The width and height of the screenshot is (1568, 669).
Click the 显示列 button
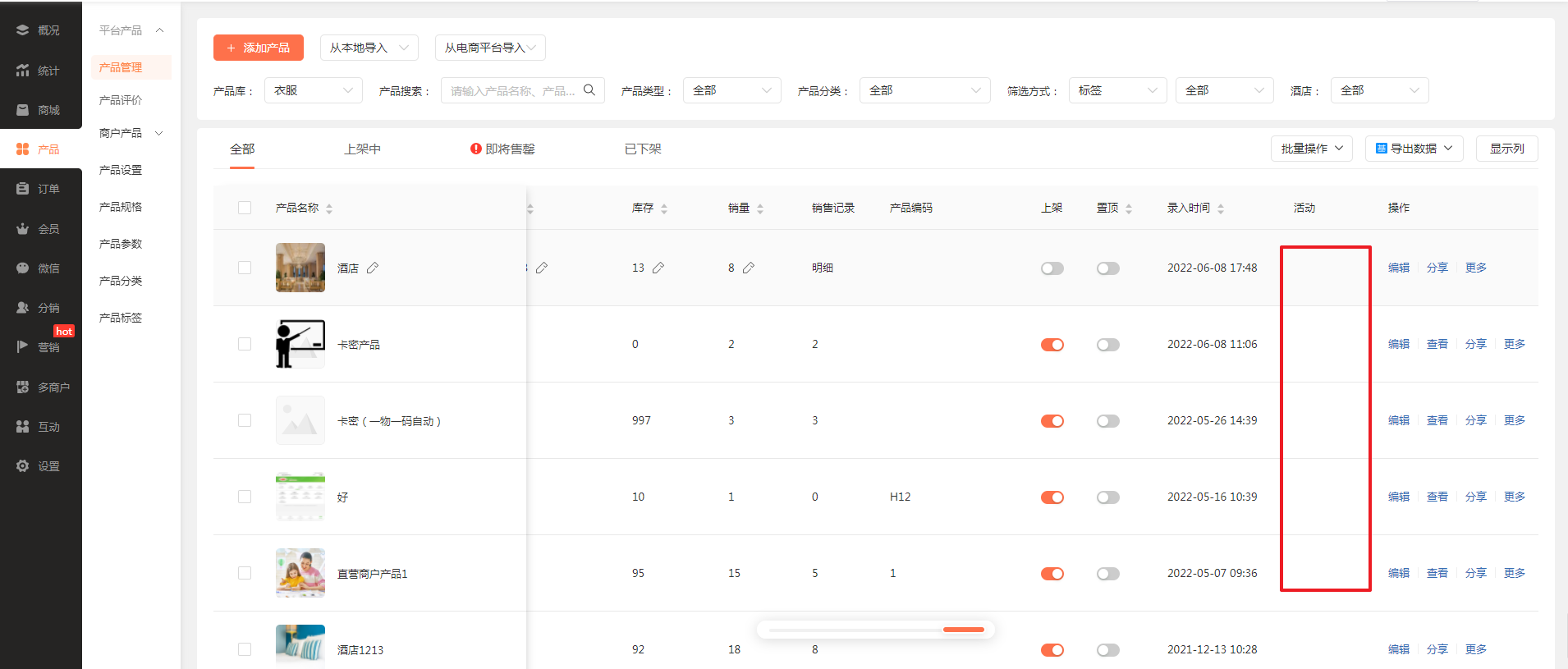[1507, 149]
